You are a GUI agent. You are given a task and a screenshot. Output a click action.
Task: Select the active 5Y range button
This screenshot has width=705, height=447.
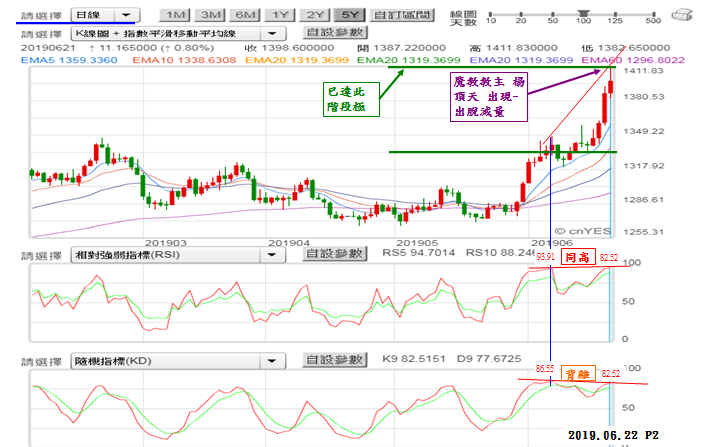[350, 15]
